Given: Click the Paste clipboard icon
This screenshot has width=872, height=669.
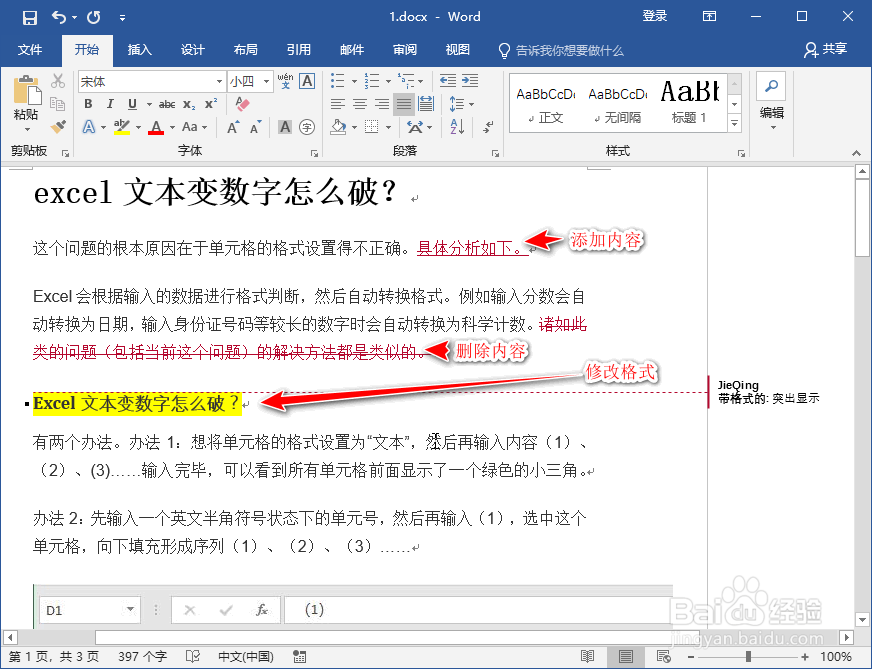Looking at the screenshot, I should tap(26, 90).
